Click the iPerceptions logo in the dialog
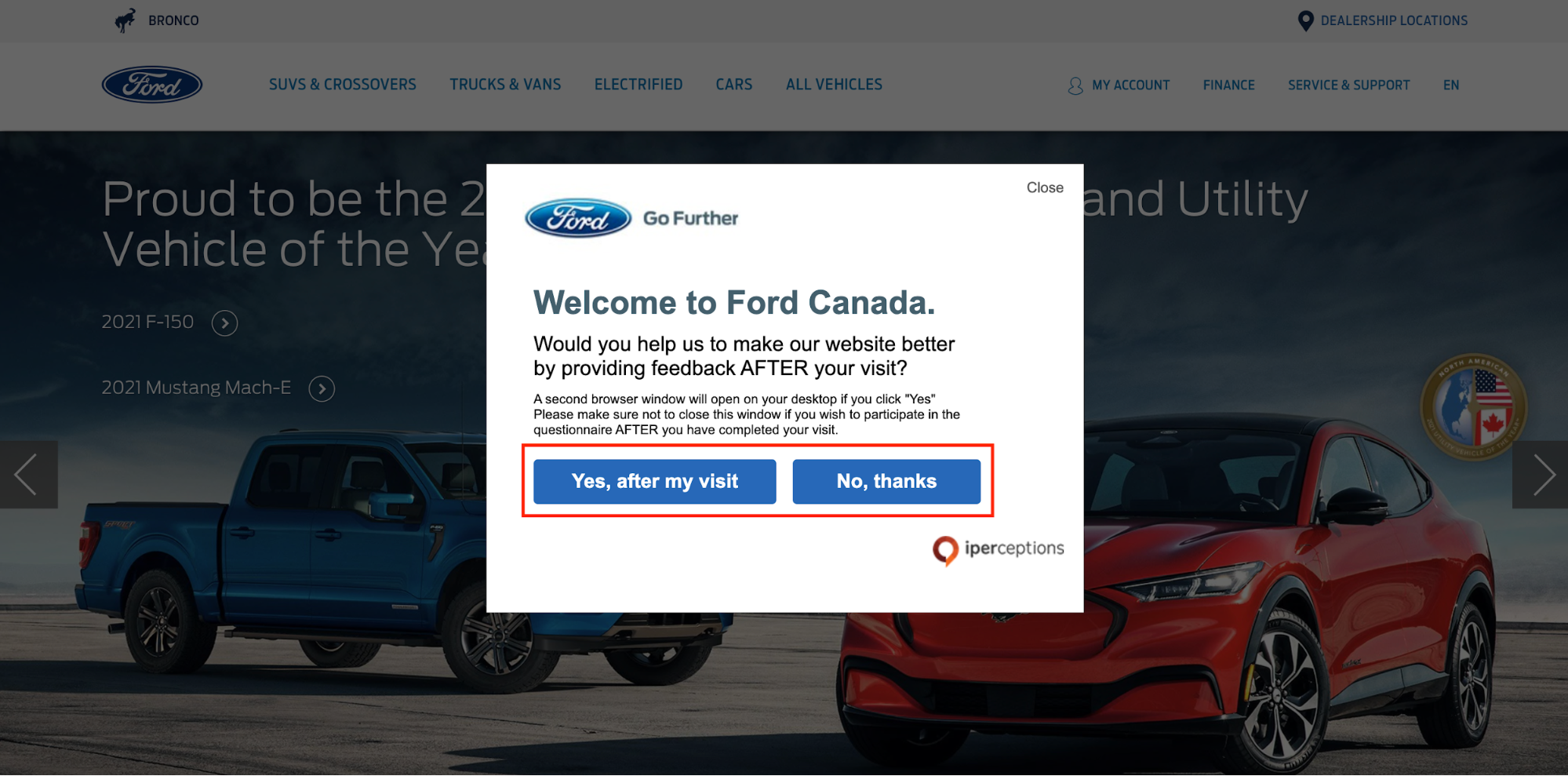This screenshot has width=1568, height=776. coord(998,549)
